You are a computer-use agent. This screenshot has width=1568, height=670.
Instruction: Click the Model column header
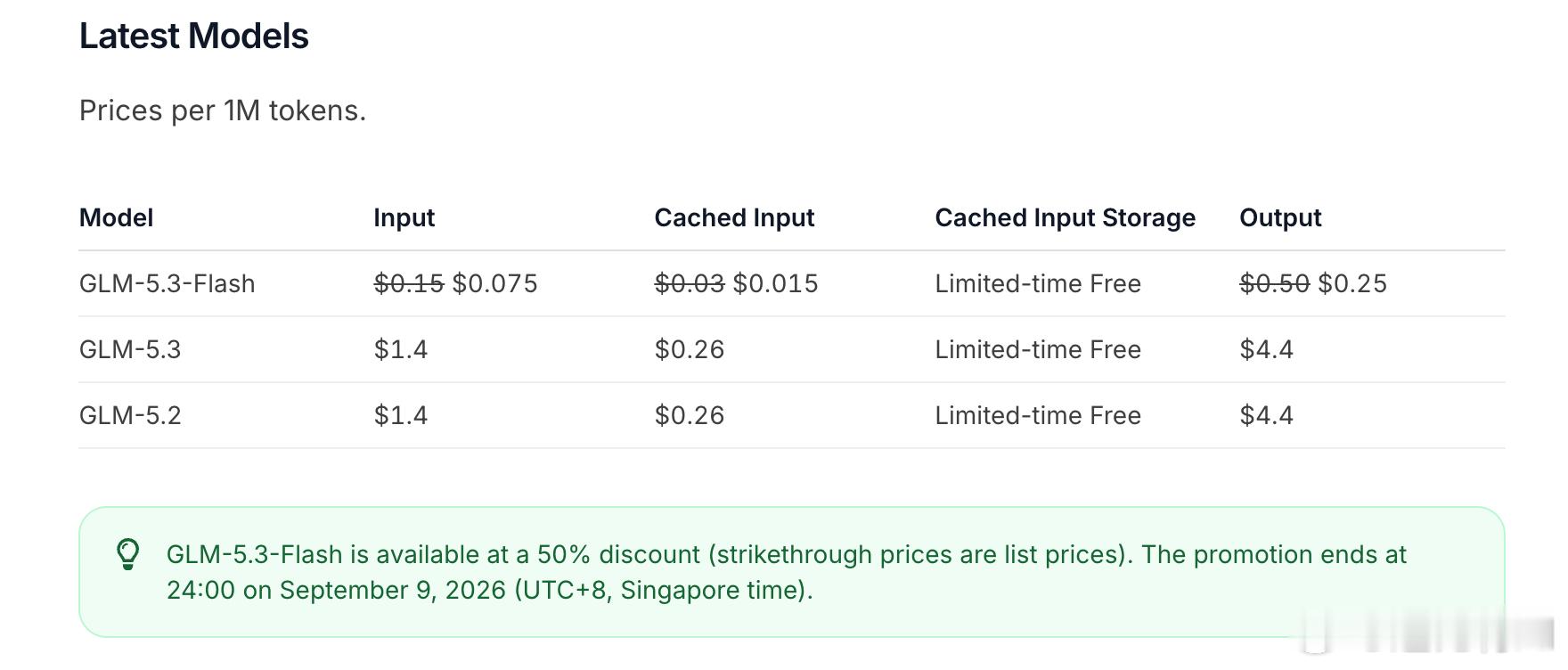(117, 217)
